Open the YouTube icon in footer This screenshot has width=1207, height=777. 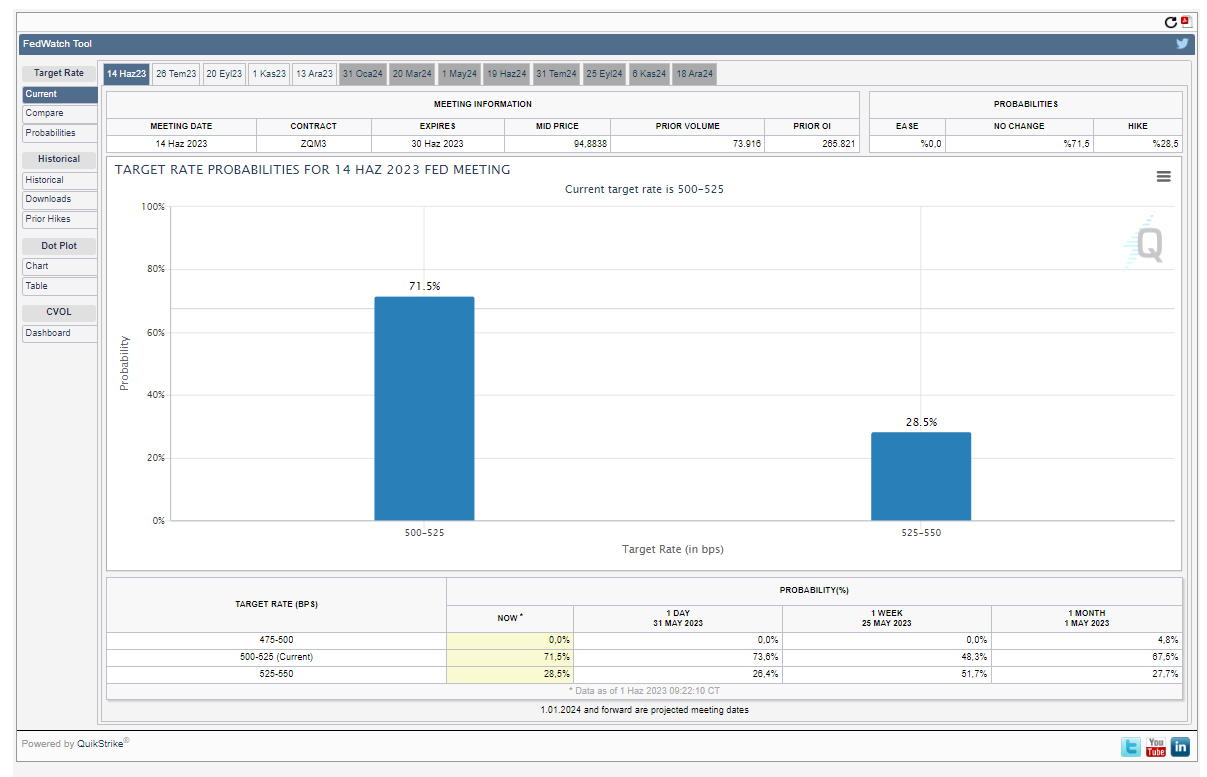(x=1156, y=746)
